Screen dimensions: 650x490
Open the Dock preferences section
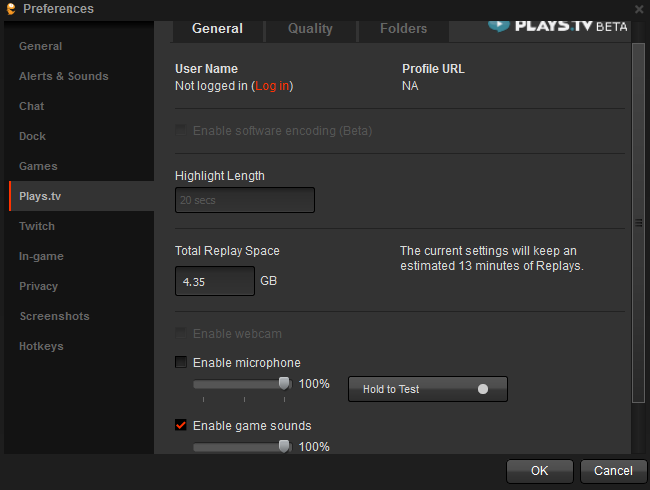(32, 136)
